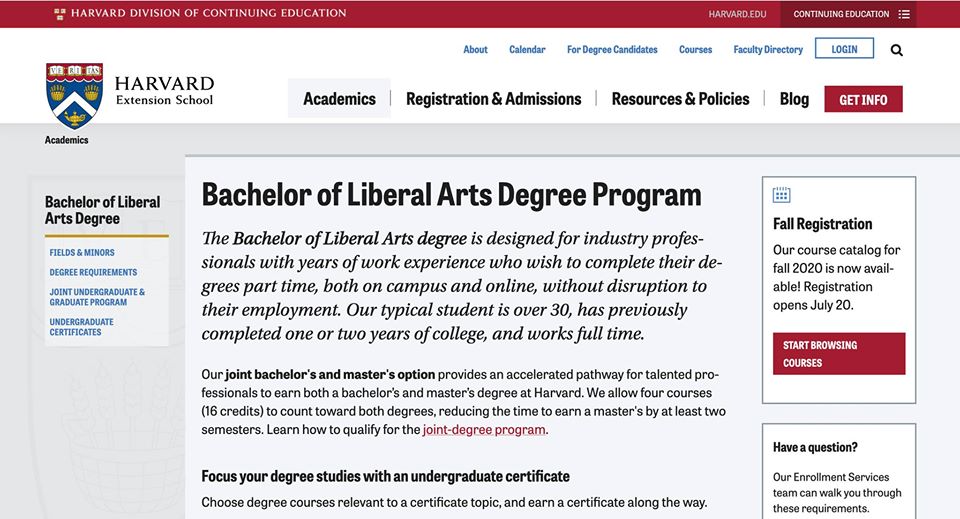Open the Resources & Policies menu

click(x=680, y=99)
